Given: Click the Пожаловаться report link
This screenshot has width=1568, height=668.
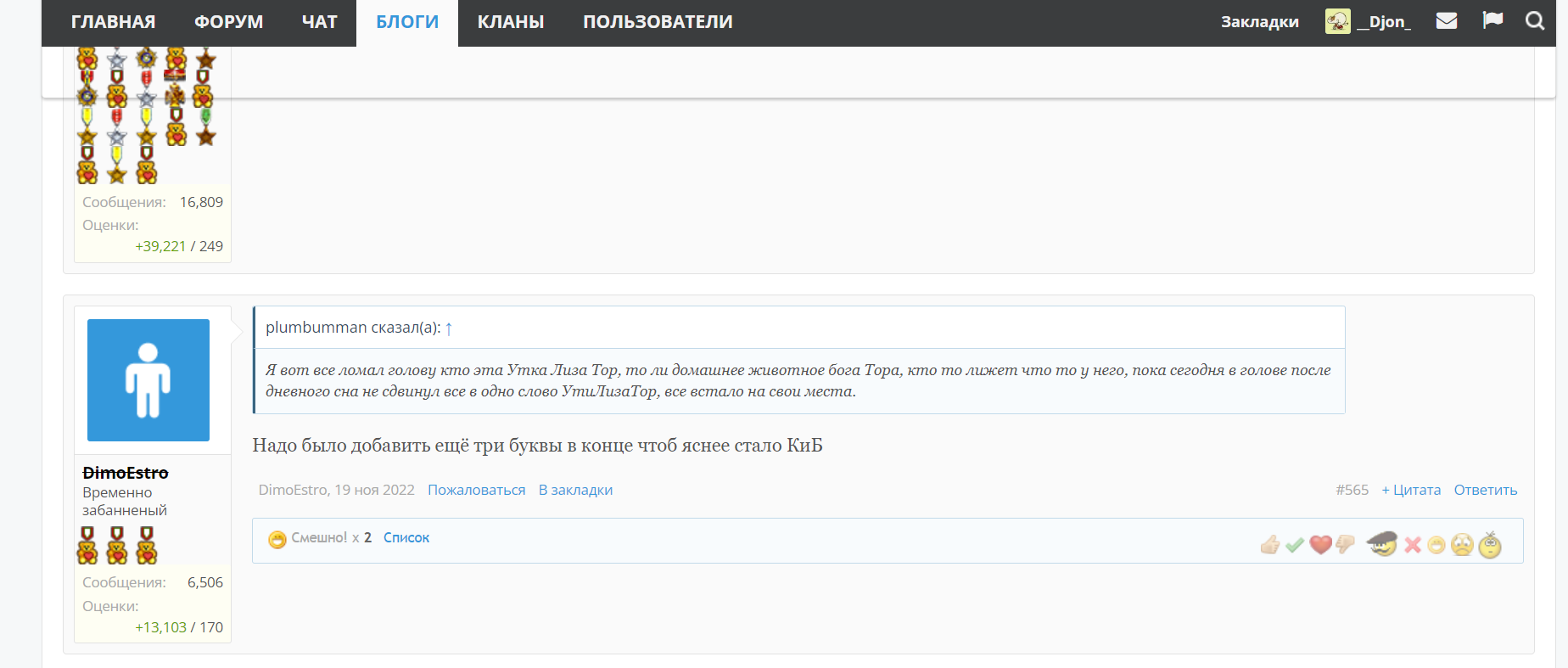Looking at the screenshot, I should coord(477,490).
